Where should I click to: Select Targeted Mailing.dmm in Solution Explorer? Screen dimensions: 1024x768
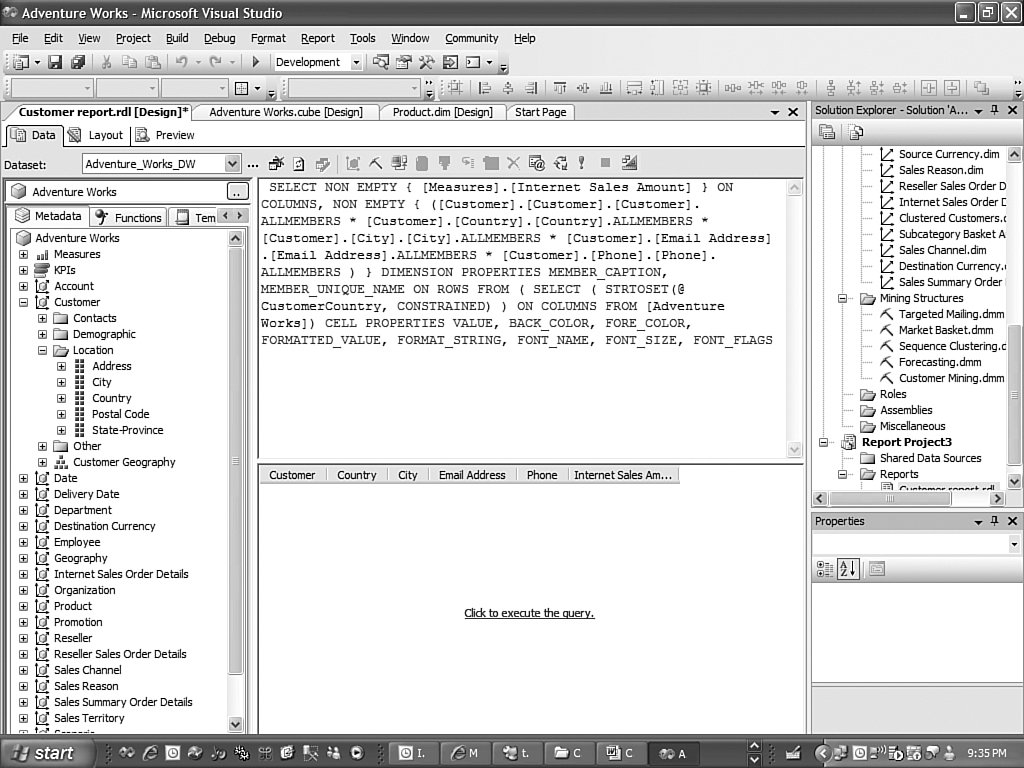pos(951,314)
